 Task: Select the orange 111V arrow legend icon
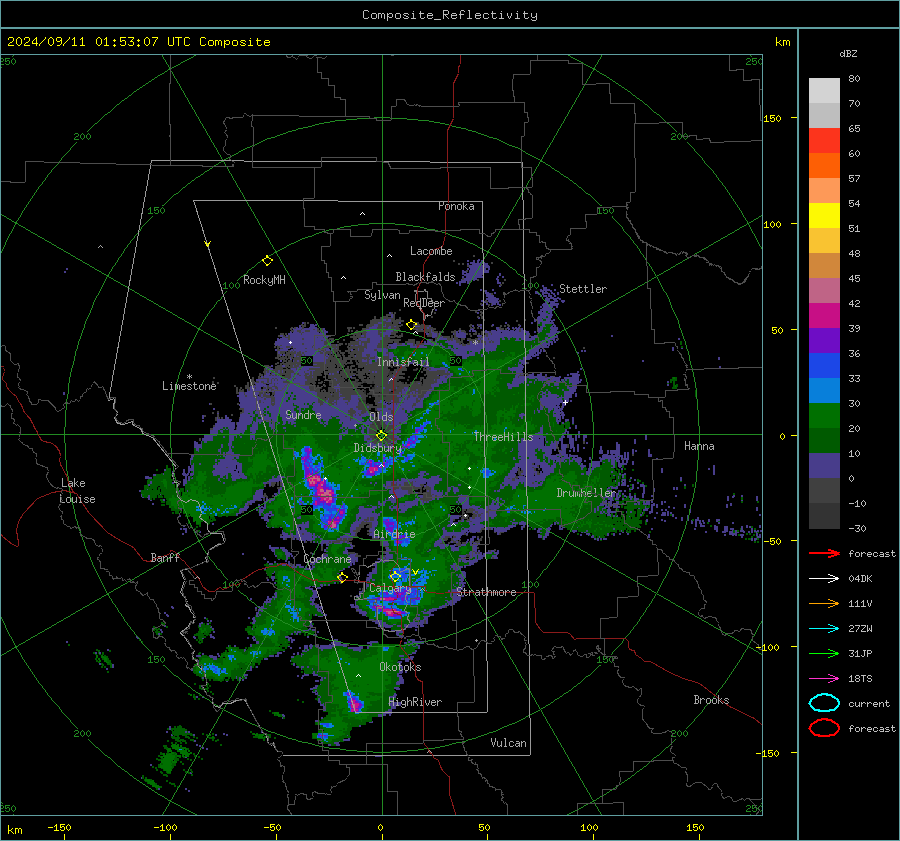click(824, 603)
